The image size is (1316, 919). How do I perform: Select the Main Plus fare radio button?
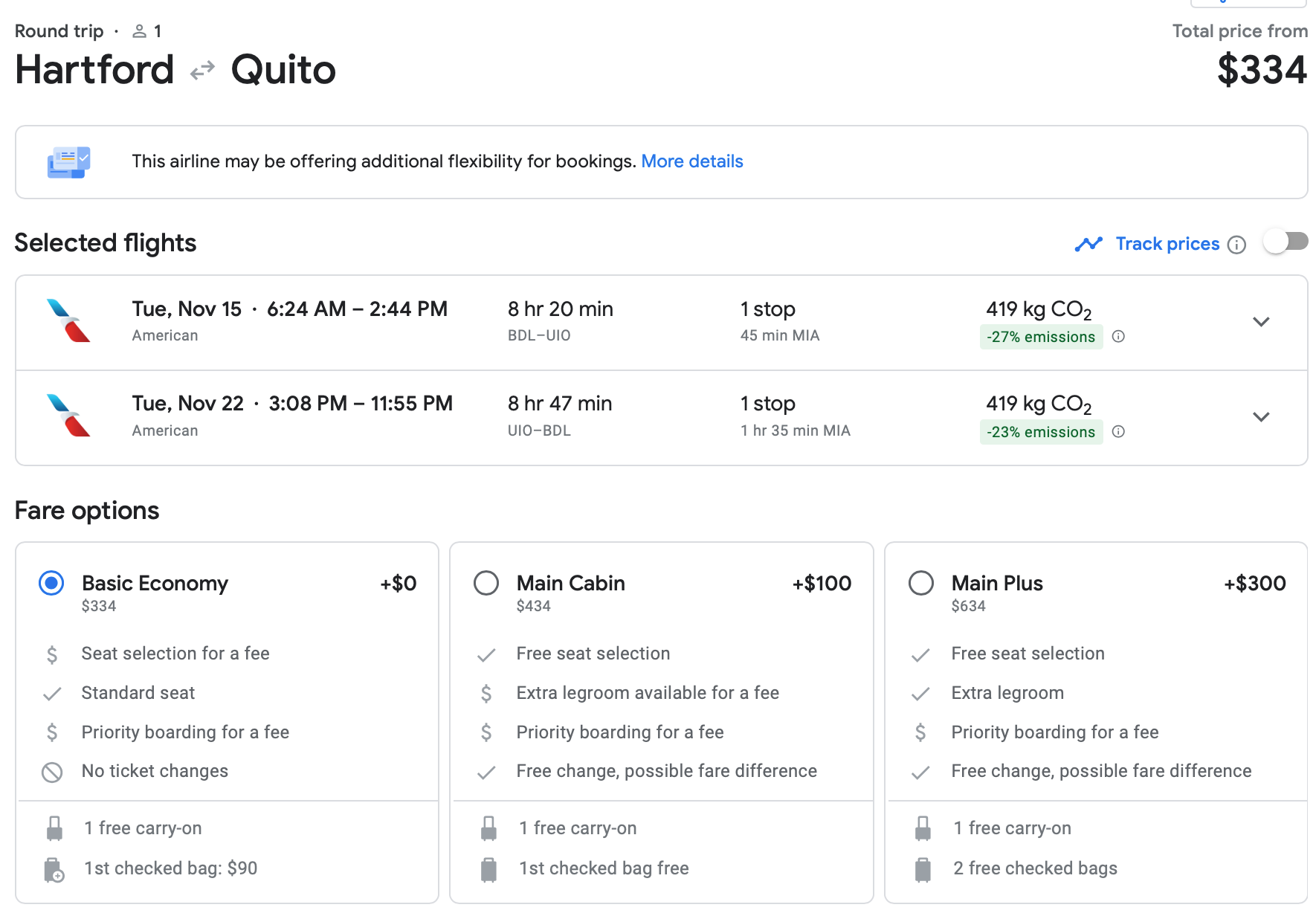click(x=921, y=583)
